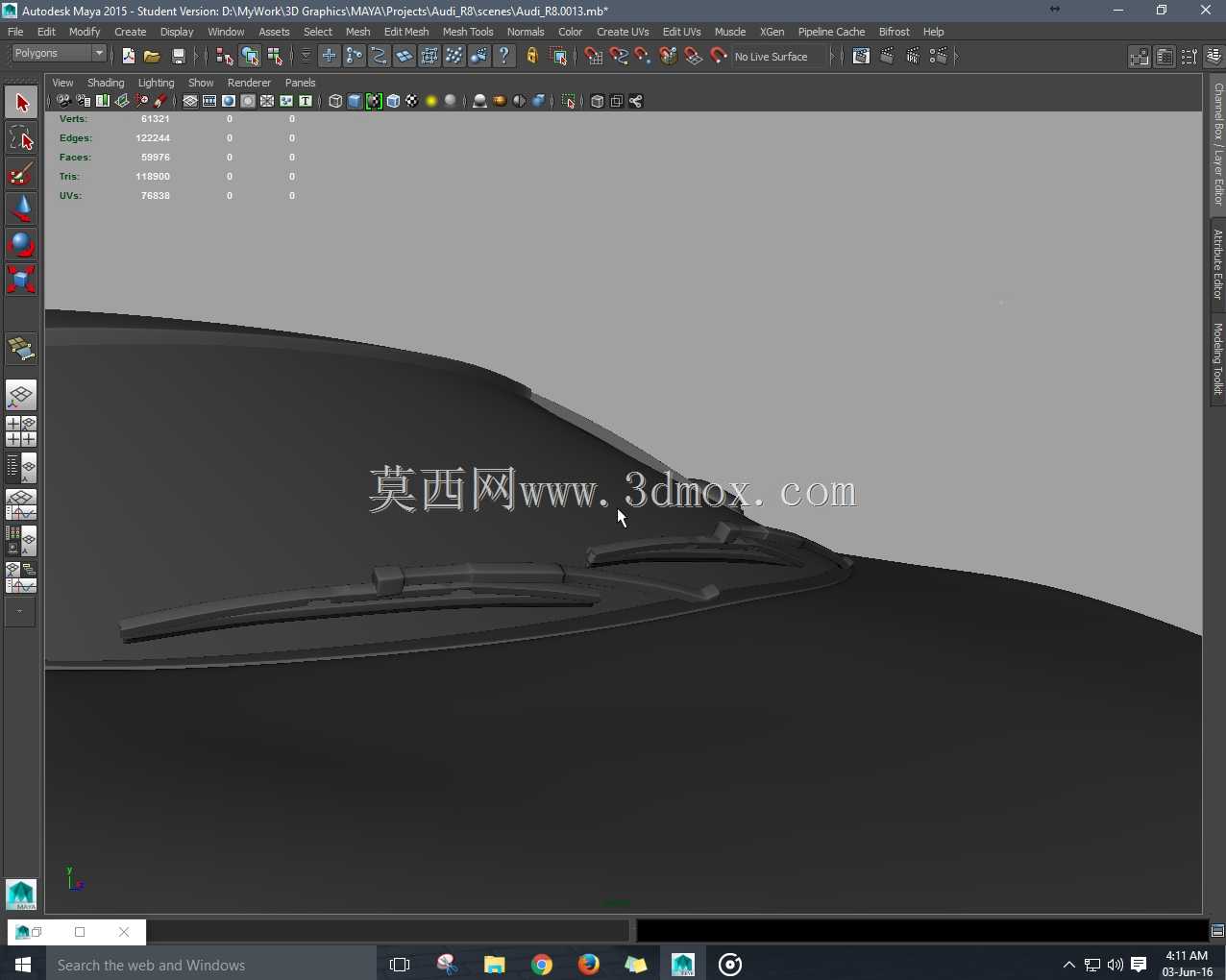Viewport: 1226px width, 980px height.
Task: Open the Create UVs menu
Action: coord(623,32)
